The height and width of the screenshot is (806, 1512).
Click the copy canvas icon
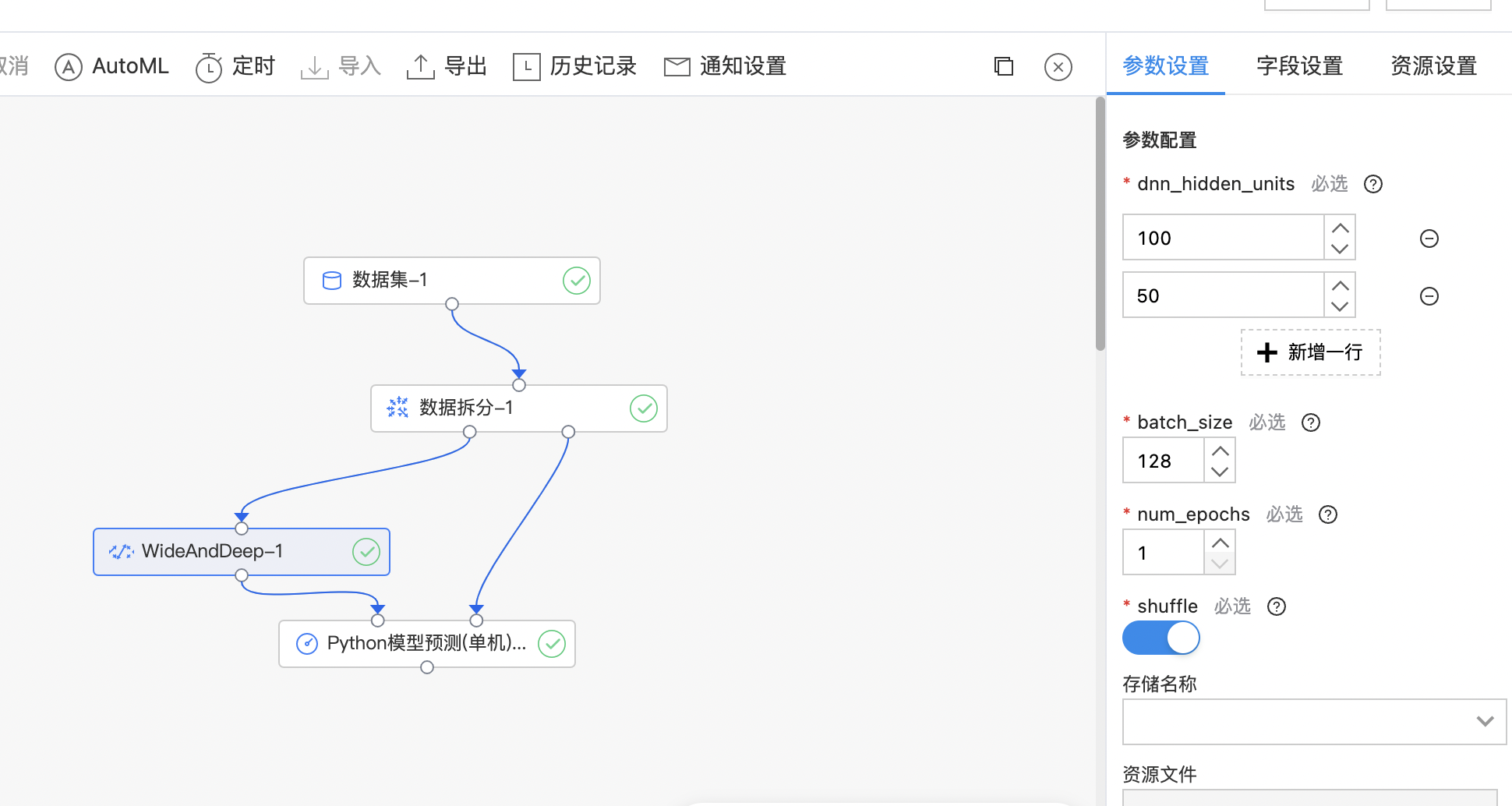(x=1004, y=67)
